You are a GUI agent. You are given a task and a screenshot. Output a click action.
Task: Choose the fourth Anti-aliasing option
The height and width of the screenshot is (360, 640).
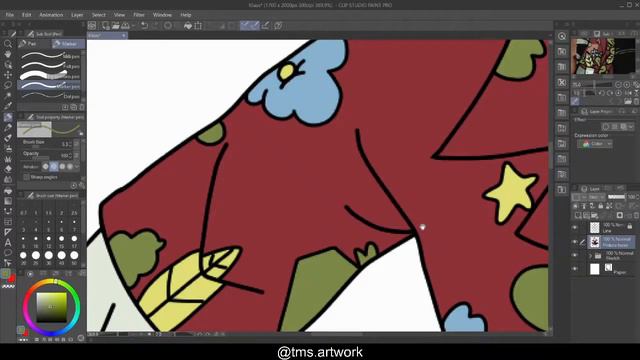[x=70, y=167]
